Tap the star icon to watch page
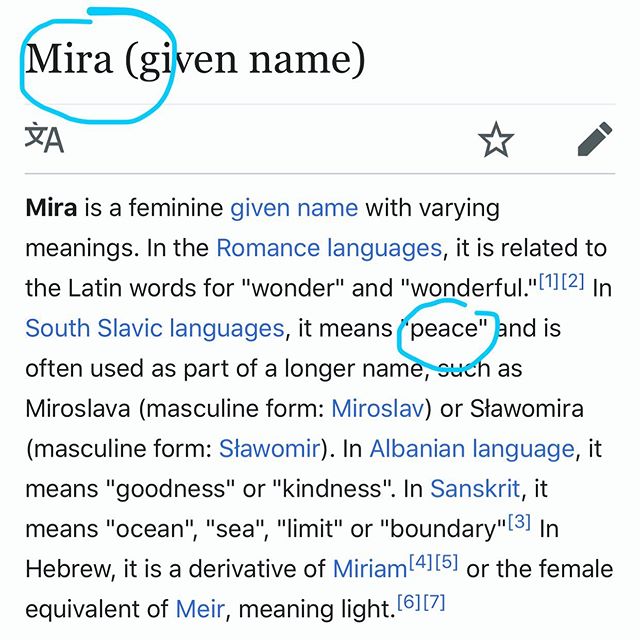This screenshot has width=640, height=640. point(496,140)
